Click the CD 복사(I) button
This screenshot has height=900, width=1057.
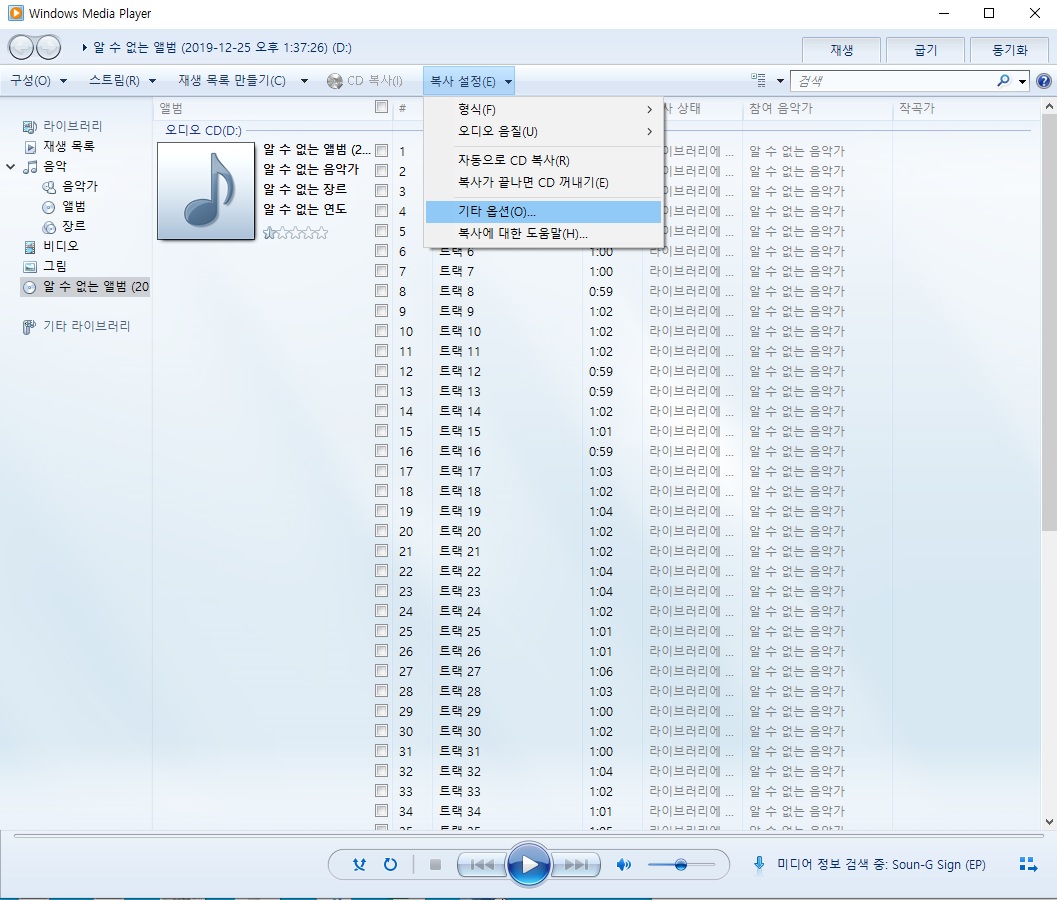[x=365, y=81]
